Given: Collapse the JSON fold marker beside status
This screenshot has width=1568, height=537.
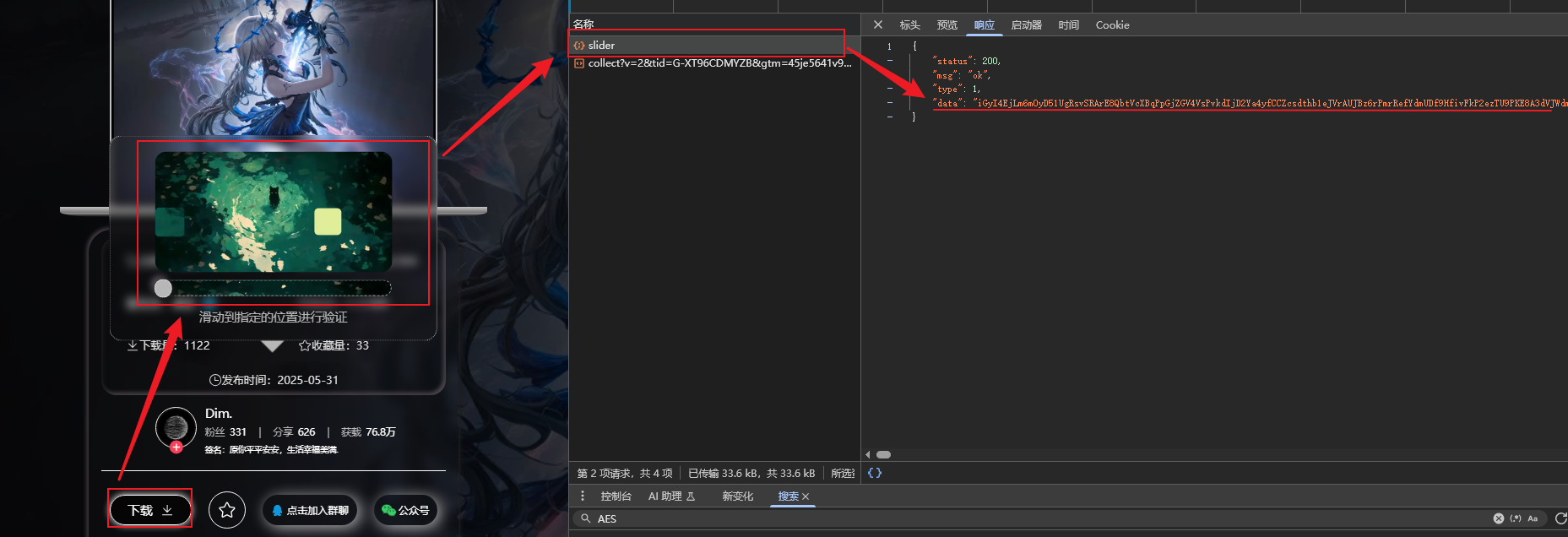Looking at the screenshot, I should 890,61.
